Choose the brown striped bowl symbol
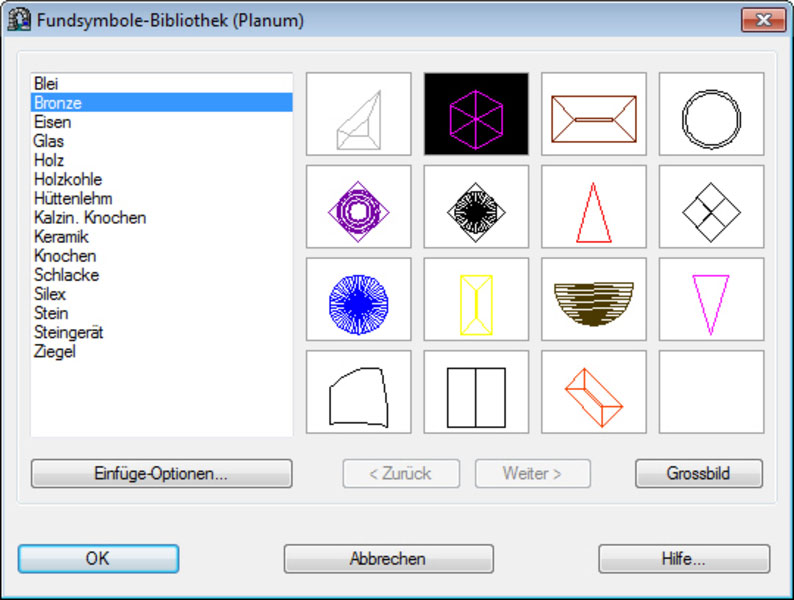Screen dimensions: 794x600 tap(594, 299)
